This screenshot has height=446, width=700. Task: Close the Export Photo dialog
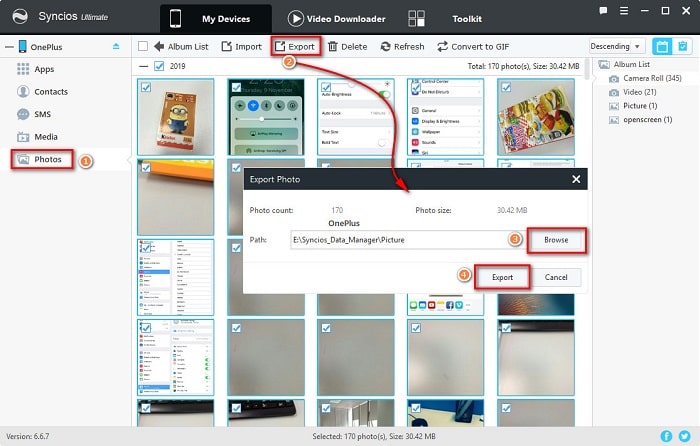pyautogui.click(x=576, y=179)
